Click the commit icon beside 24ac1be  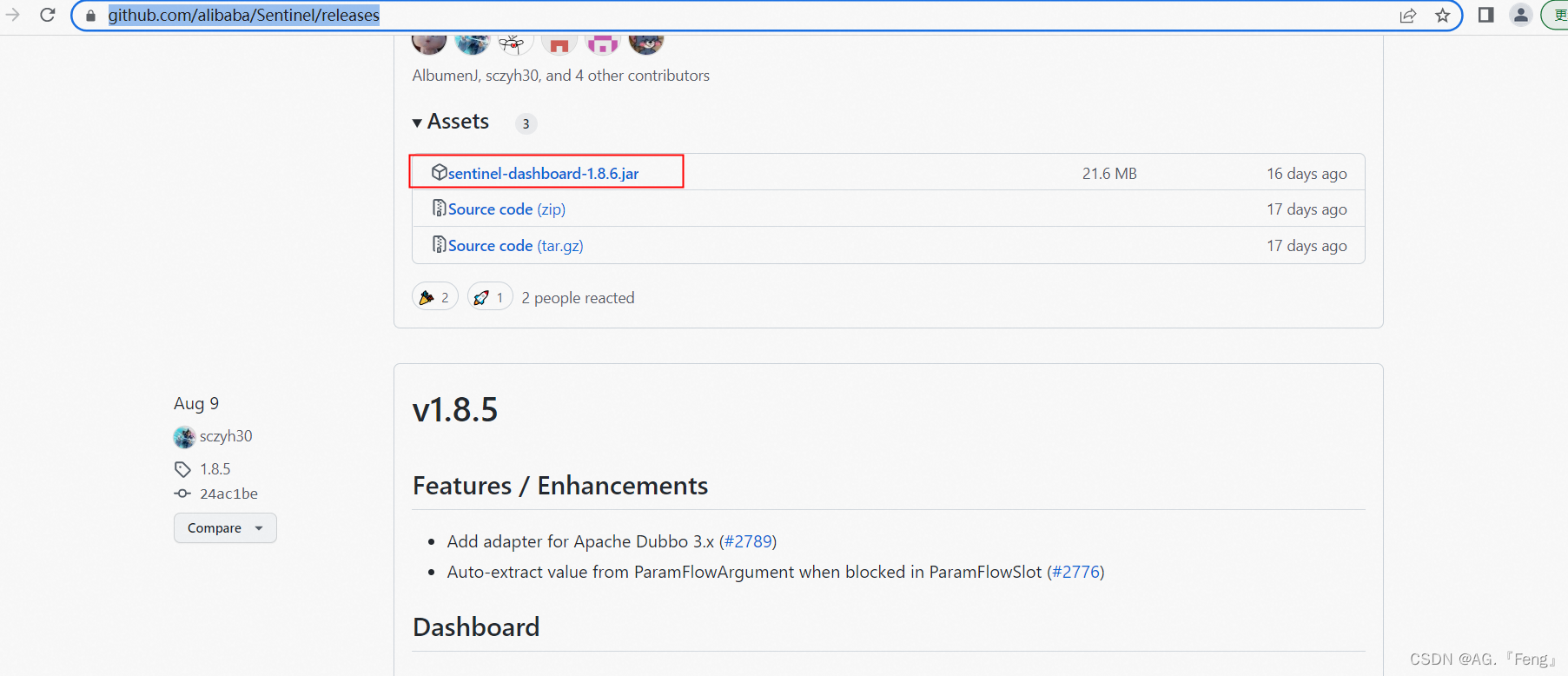coord(182,494)
